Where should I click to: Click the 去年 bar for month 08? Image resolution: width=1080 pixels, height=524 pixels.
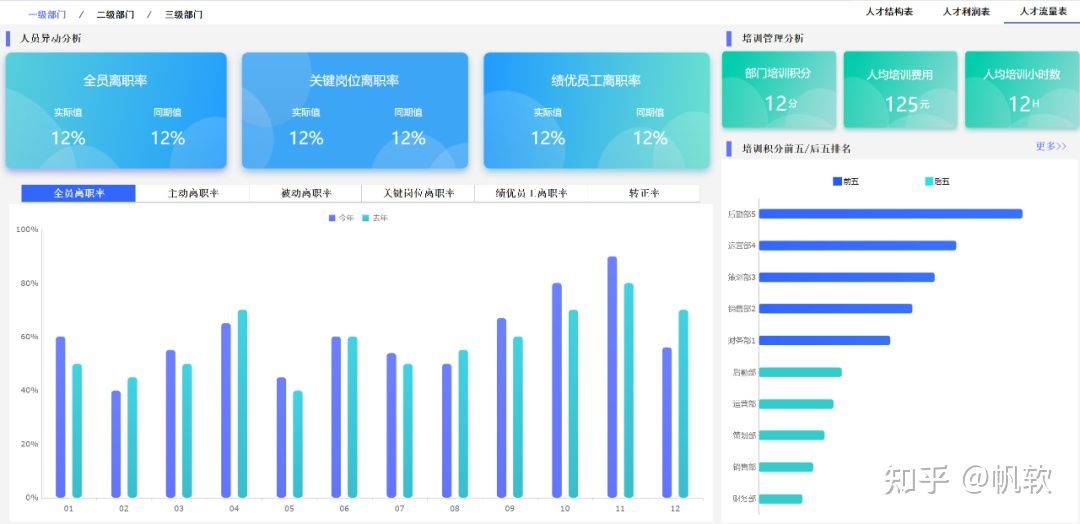(x=463, y=424)
